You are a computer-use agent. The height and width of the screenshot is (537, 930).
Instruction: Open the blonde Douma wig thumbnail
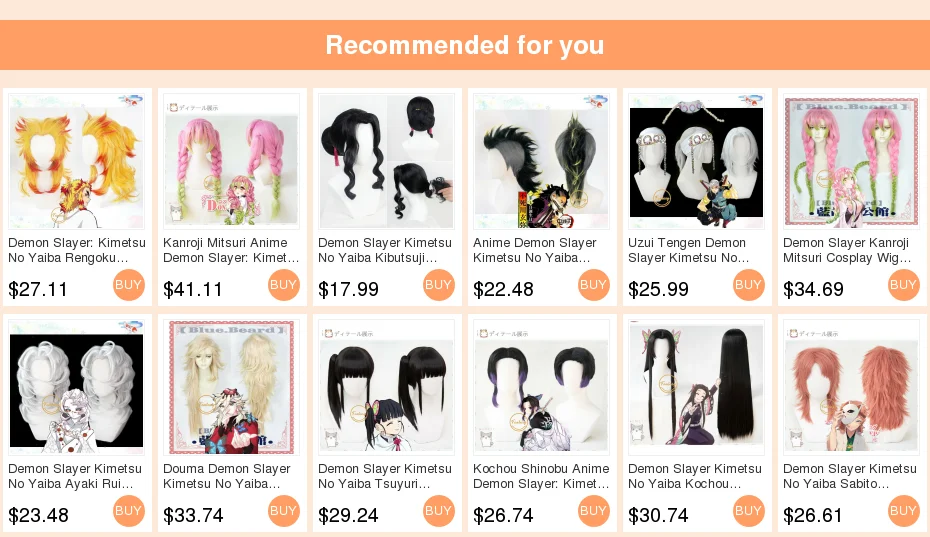pos(231,387)
